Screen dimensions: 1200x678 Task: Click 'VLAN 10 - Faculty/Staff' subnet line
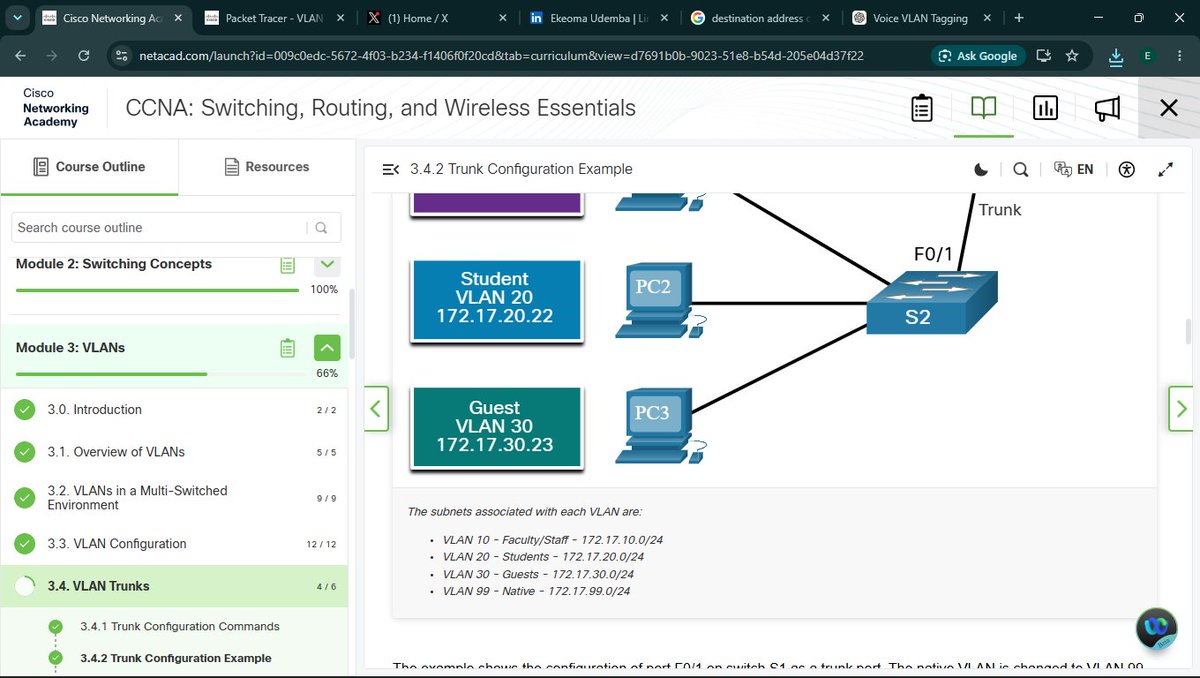click(552, 540)
